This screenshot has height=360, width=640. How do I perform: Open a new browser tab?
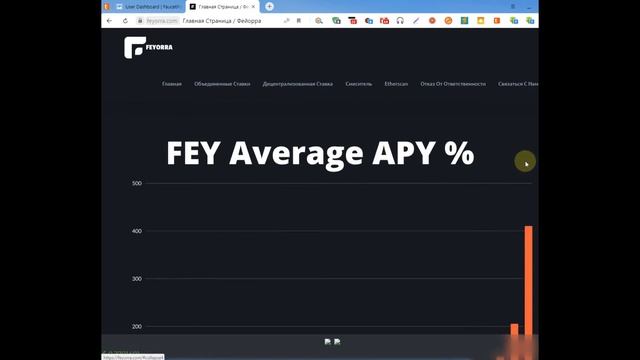269,7
